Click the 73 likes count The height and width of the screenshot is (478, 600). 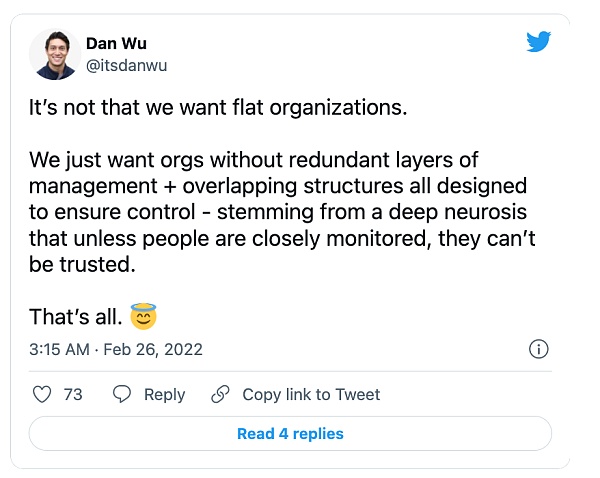73,395
